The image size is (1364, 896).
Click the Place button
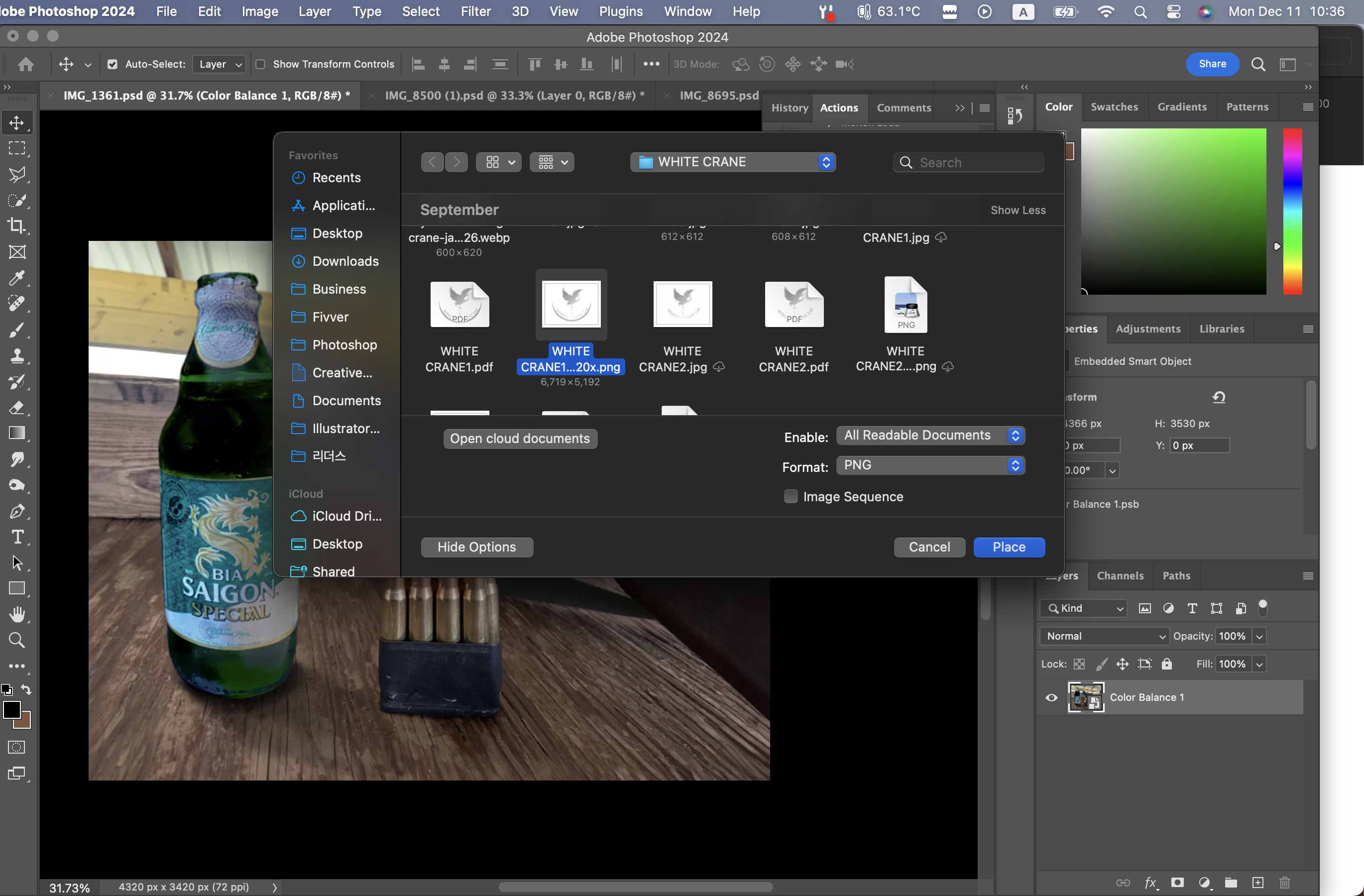coord(1009,547)
